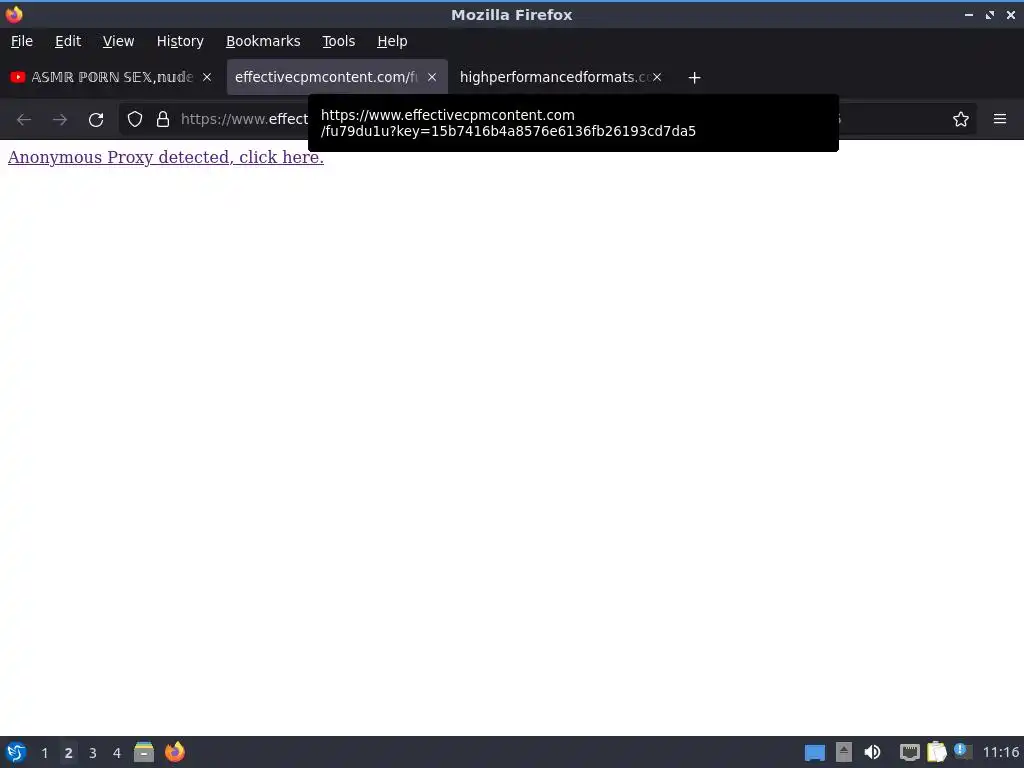Open the File menu

[x=22, y=41]
